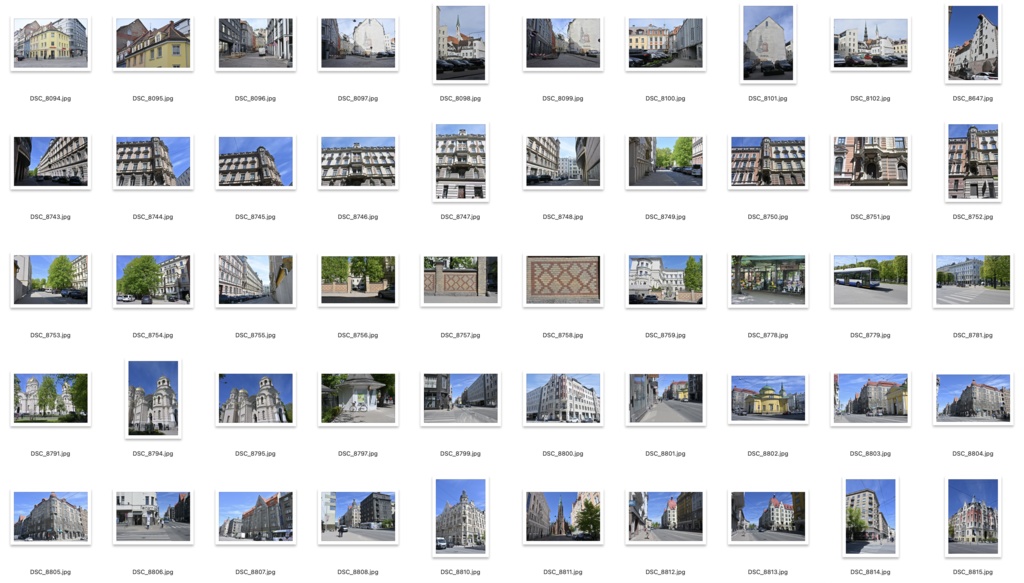This screenshot has width=1024, height=583.
Task: Click the portrait church spire photo DSC_8098.jpg
Action: click(459, 42)
